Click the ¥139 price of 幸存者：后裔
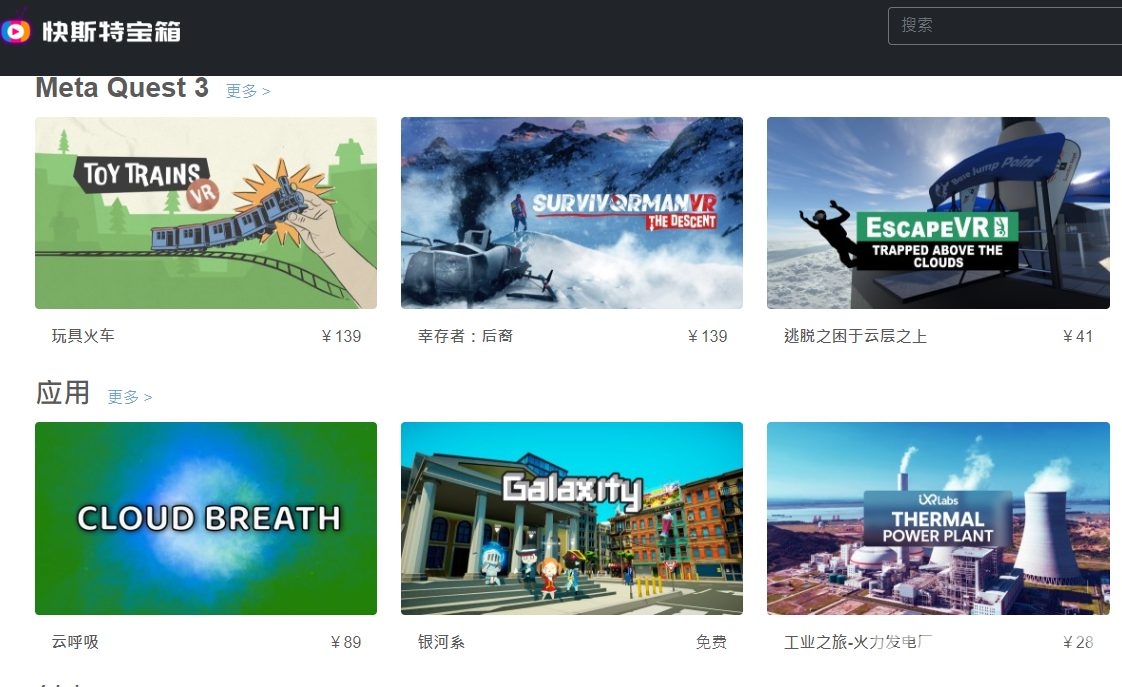The height and width of the screenshot is (687, 1122). pyautogui.click(x=707, y=336)
